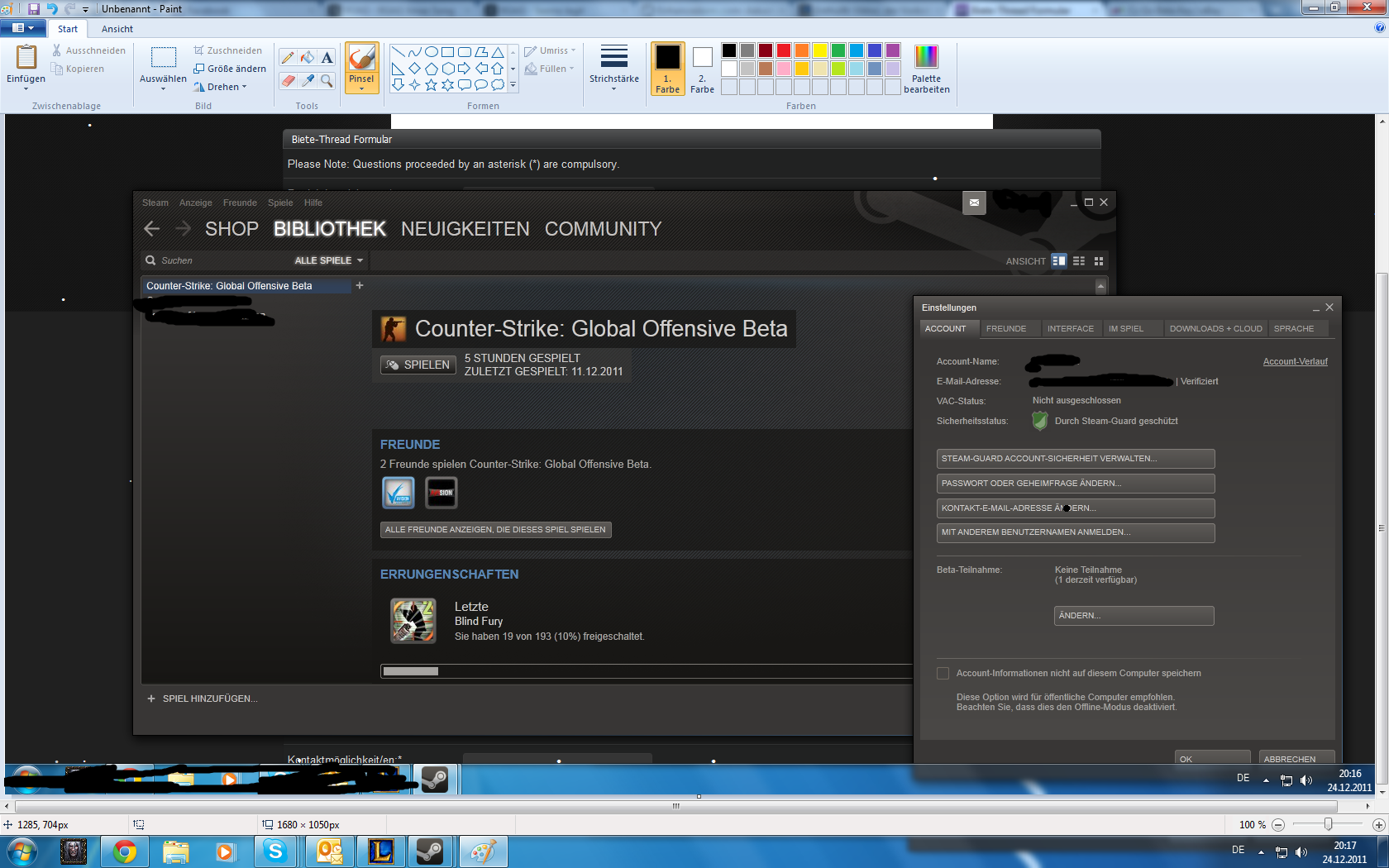
Task: Click the DE language indicator
Action: point(1238,850)
